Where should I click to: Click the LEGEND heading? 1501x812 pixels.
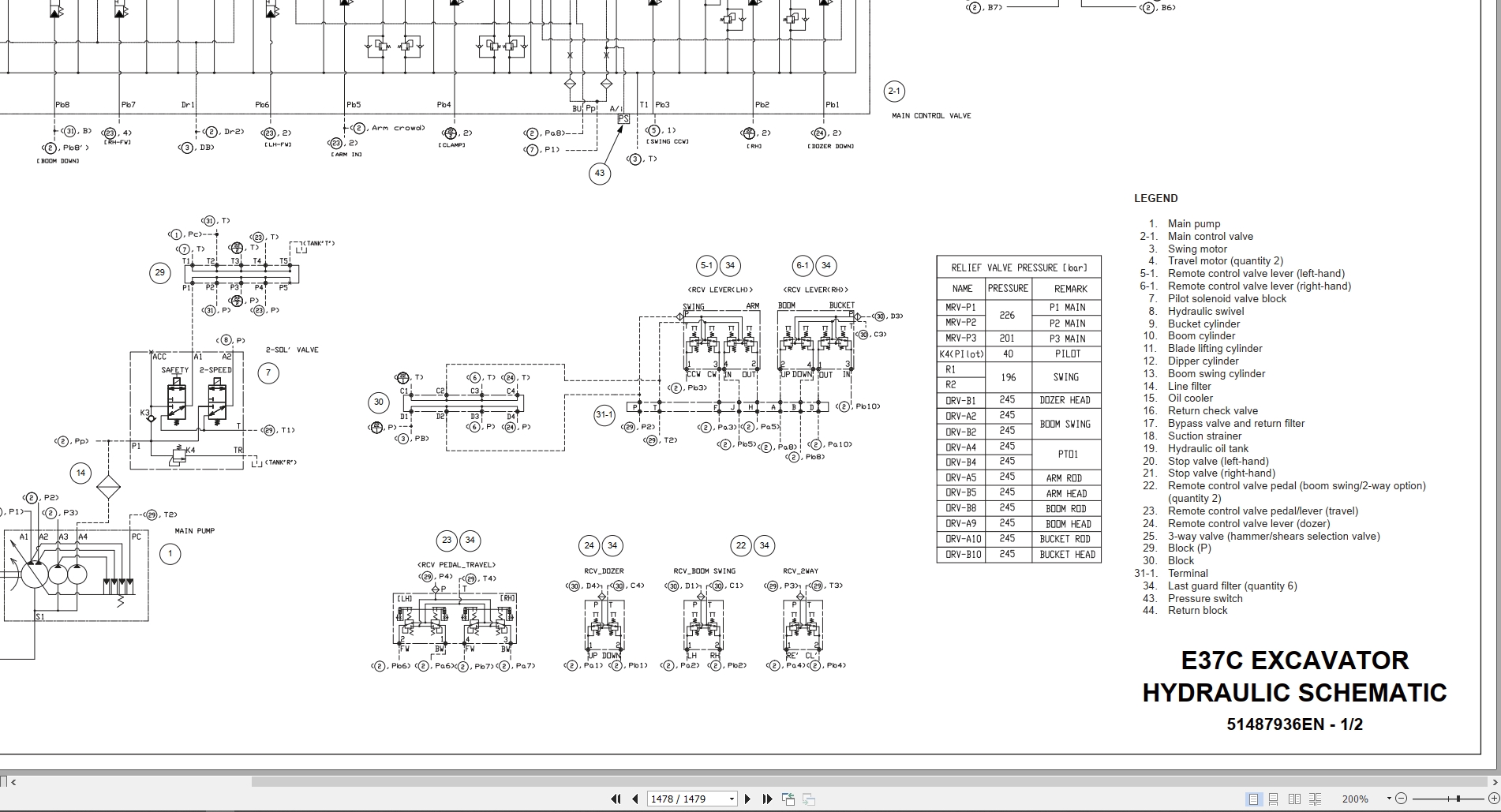(x=1155, y=198)
